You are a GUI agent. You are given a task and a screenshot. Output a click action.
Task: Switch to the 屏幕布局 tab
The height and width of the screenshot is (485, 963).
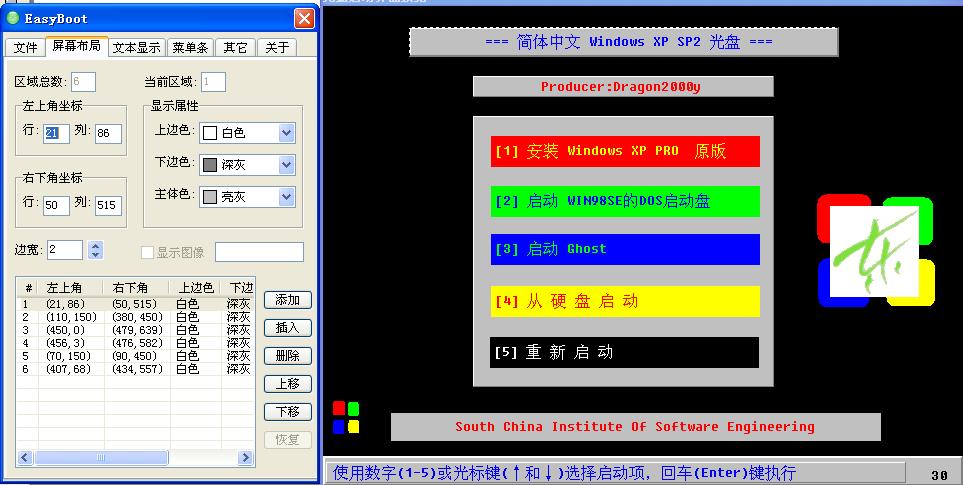pyautogui.click(x=76, y=46)
